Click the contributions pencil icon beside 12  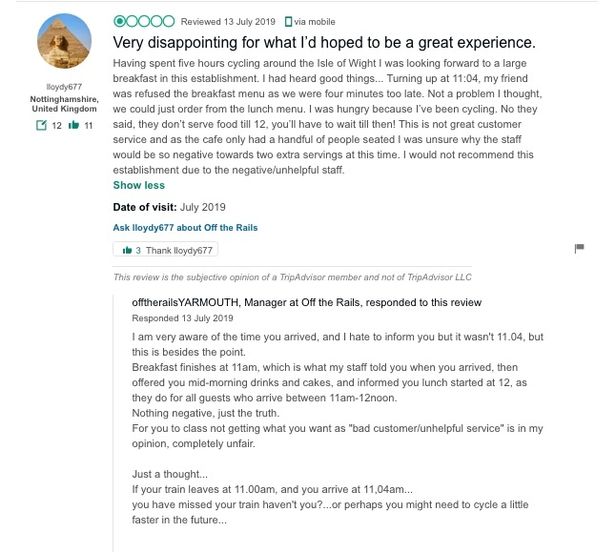[x=42, y=126]
